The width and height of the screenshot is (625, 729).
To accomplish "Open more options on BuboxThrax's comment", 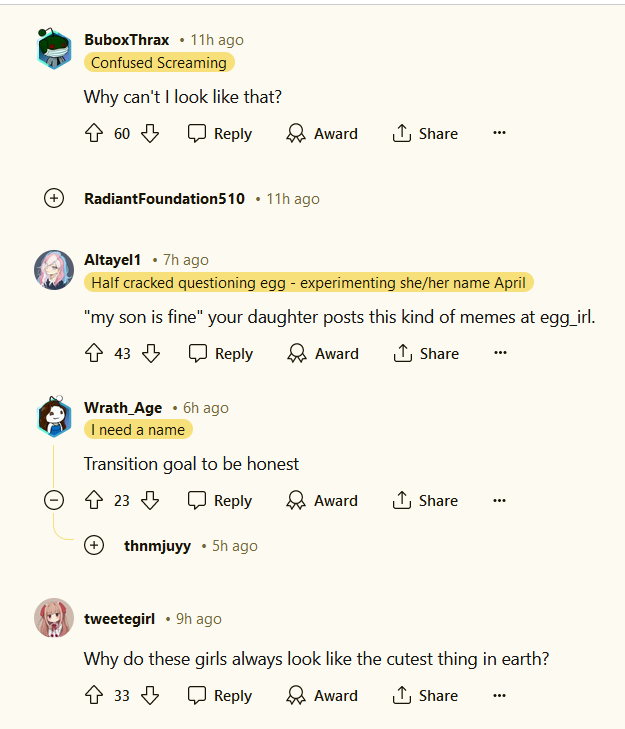I will coord(500,134).
